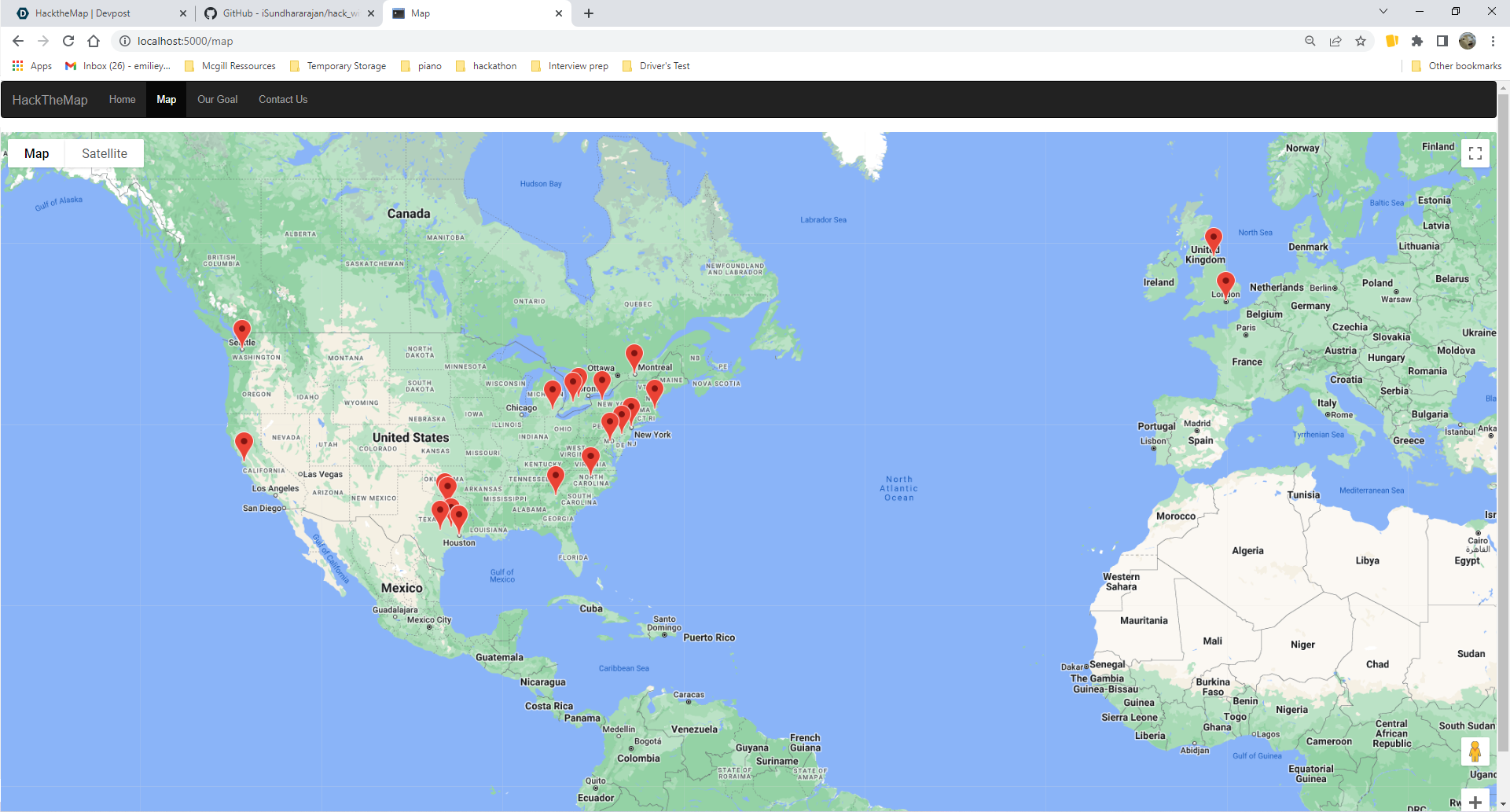
Task: Click the Tennessee map marker
Action: click(556, 479)
